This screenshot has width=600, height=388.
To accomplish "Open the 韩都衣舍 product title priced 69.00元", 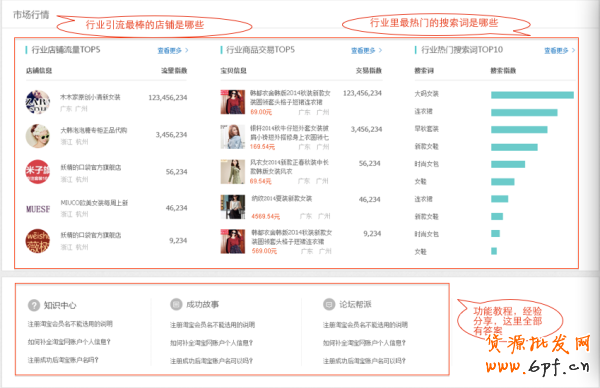I will 290,98.
